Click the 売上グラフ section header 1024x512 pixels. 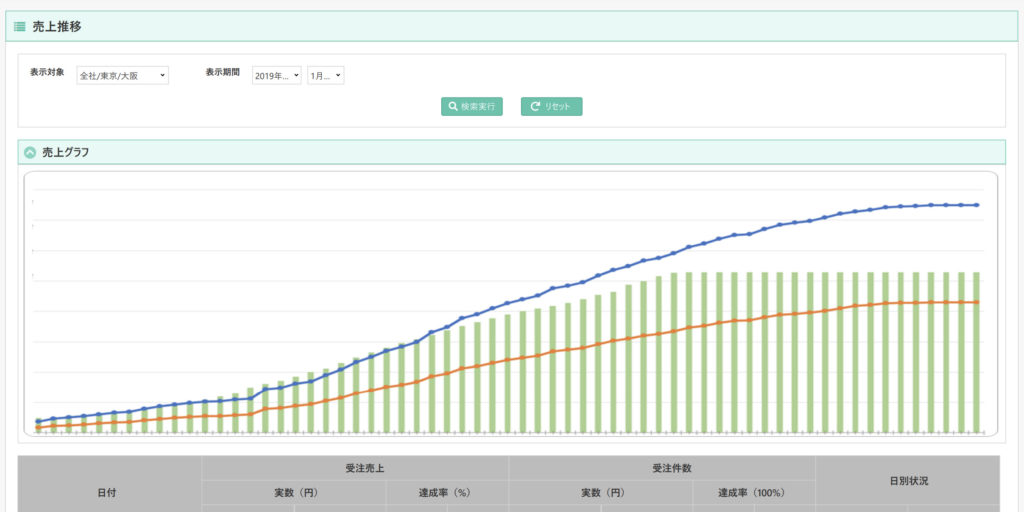click(x=511, y=152)
